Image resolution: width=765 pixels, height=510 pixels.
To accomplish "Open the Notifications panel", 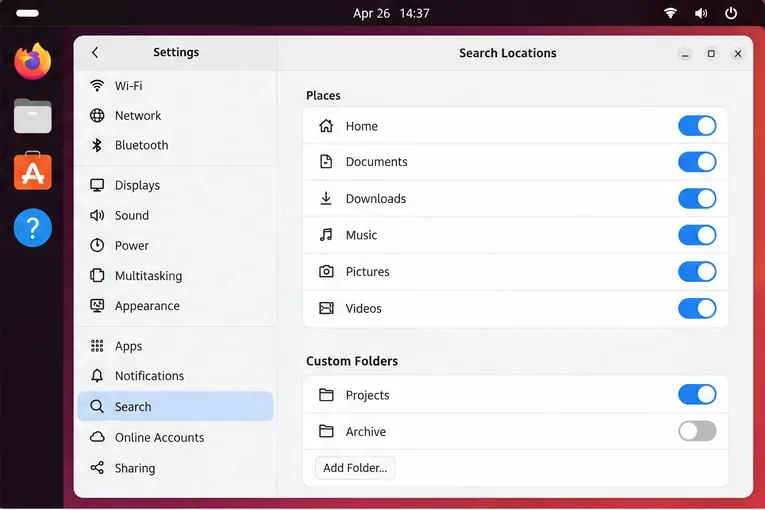I will pyautogui.click(x=175, y=375).
